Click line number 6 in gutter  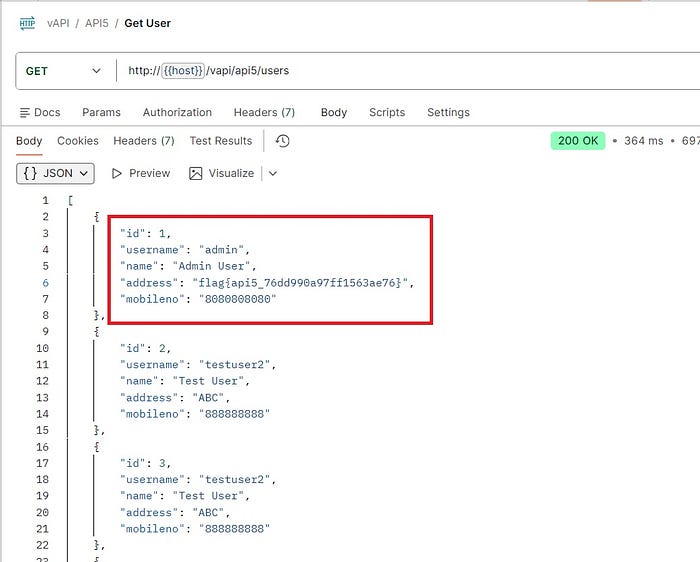pos(46,283)
